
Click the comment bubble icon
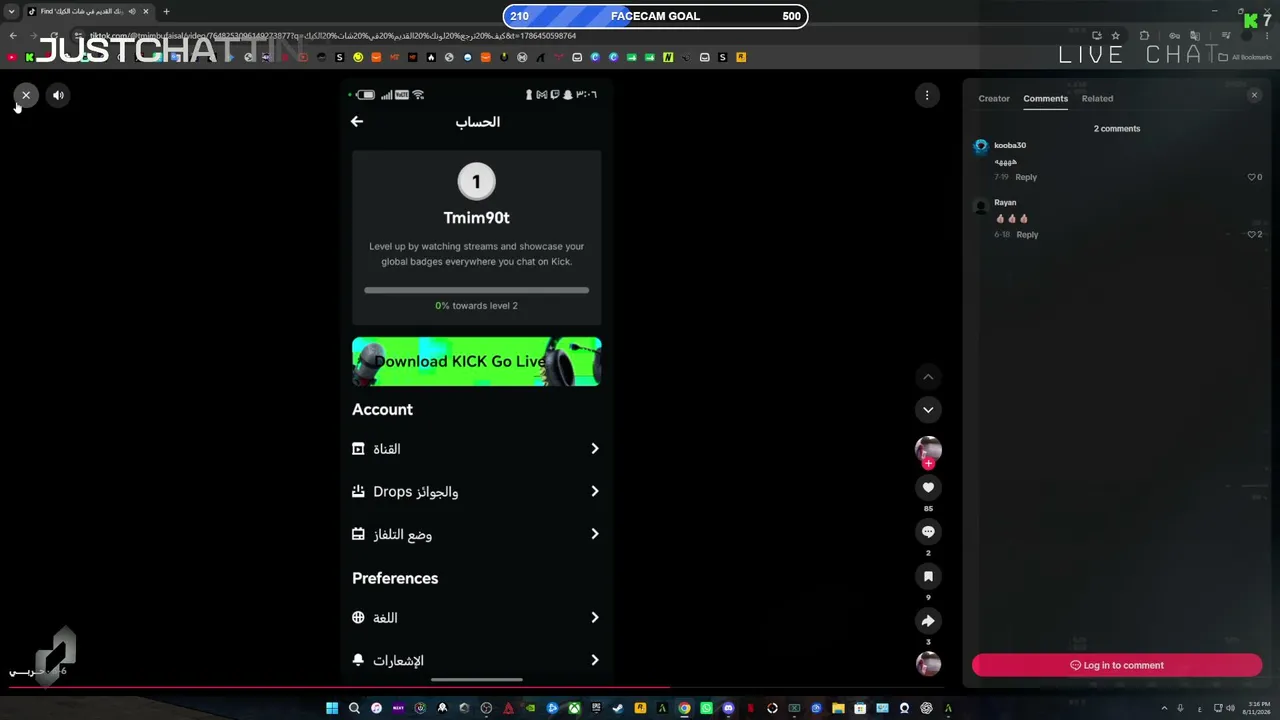coord(928,532)
